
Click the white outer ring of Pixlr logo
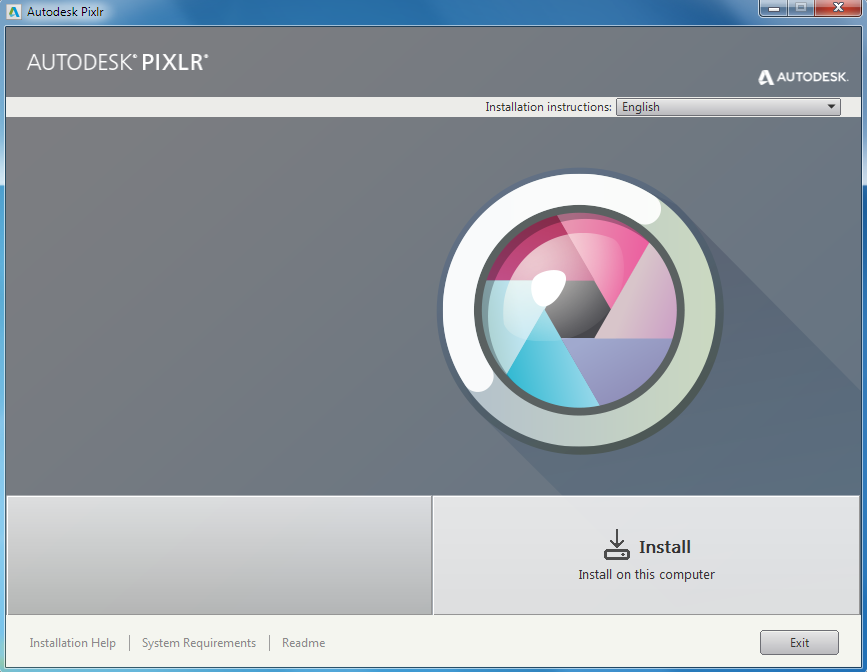pyautogui.click(x=462, y=300)
